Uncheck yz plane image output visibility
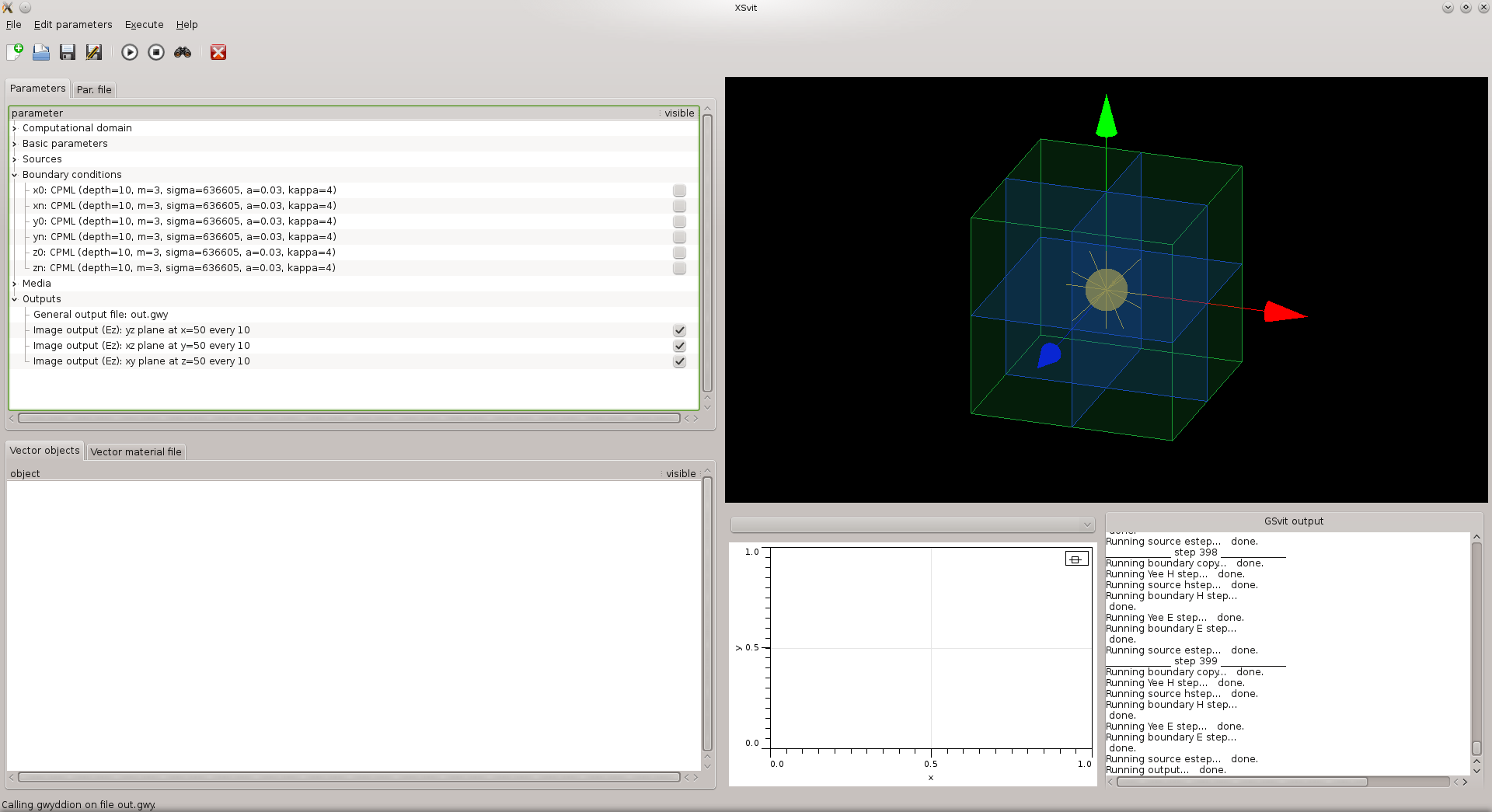1492x812 pixels. pyautogui.click(x=679, y=330)
